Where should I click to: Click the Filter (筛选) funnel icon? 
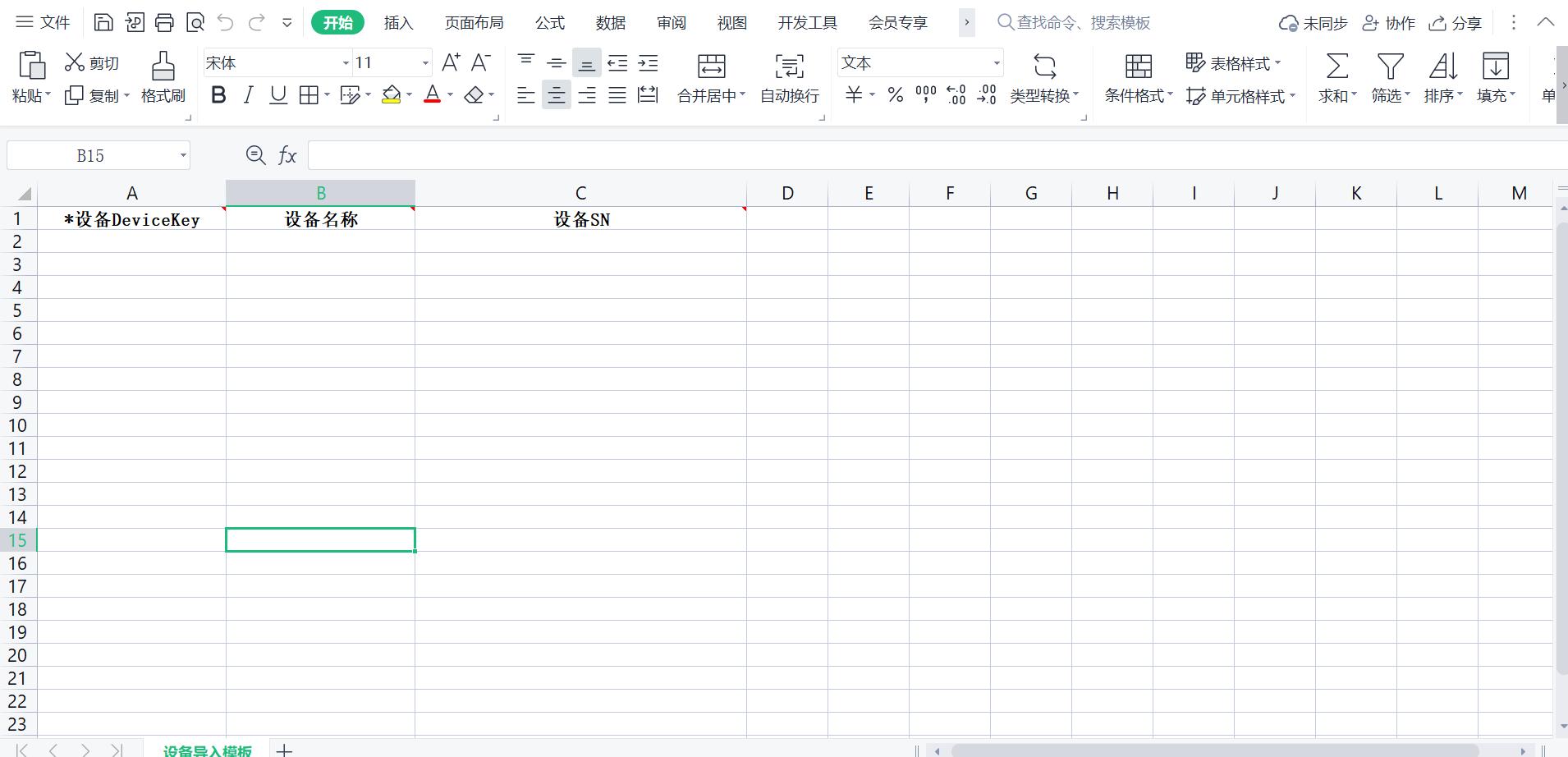pyautogui.click(x=1390, y=67)
